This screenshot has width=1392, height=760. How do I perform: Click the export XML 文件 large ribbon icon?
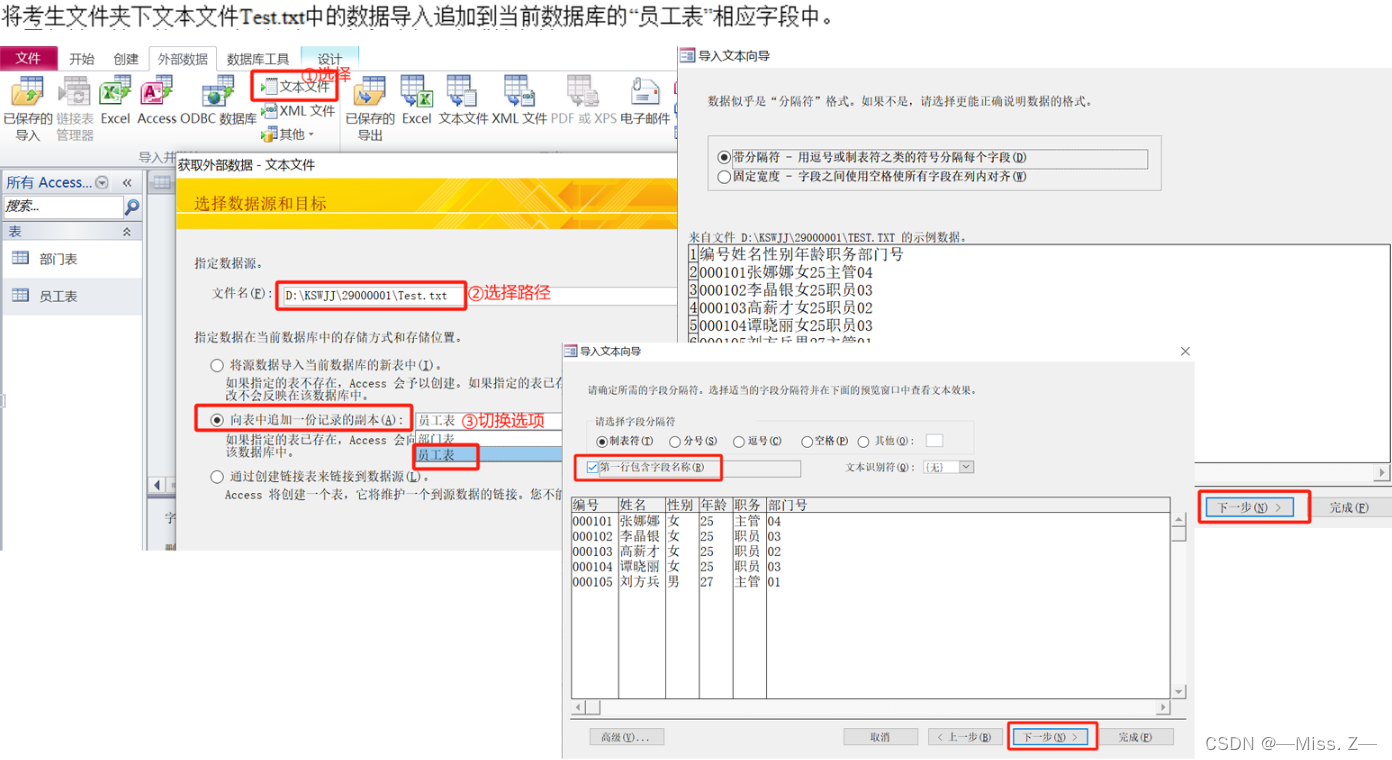[520, 102]
